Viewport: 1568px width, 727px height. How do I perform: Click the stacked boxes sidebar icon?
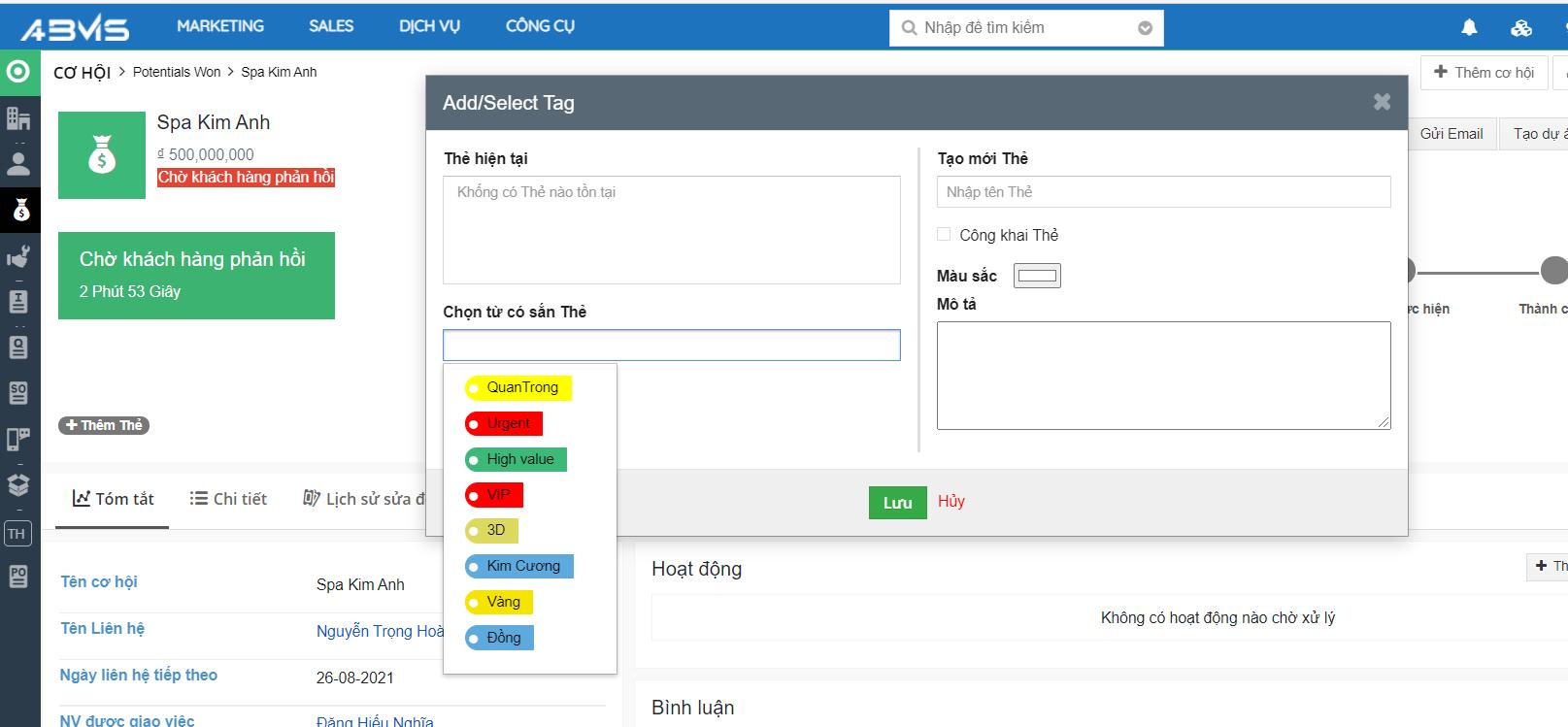coord(18,484)
